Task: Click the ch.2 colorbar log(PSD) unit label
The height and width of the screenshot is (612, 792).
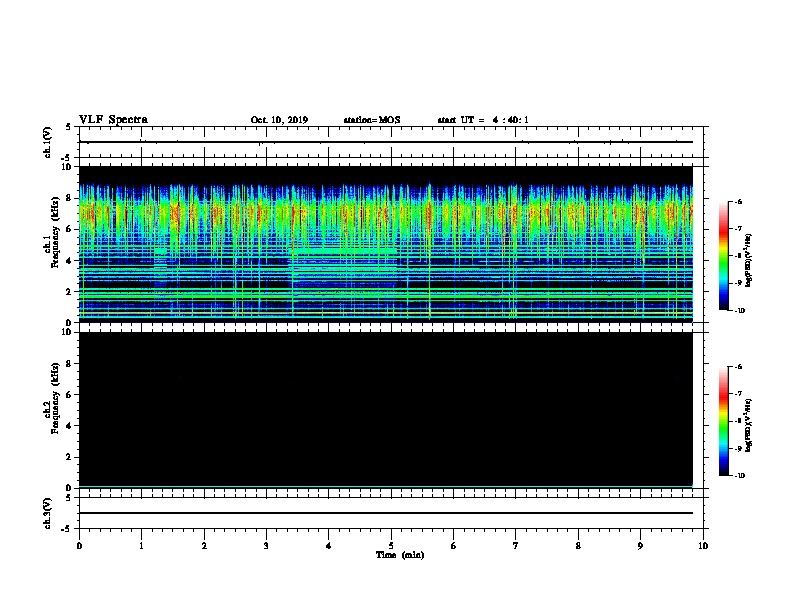Action: point(749,425)
